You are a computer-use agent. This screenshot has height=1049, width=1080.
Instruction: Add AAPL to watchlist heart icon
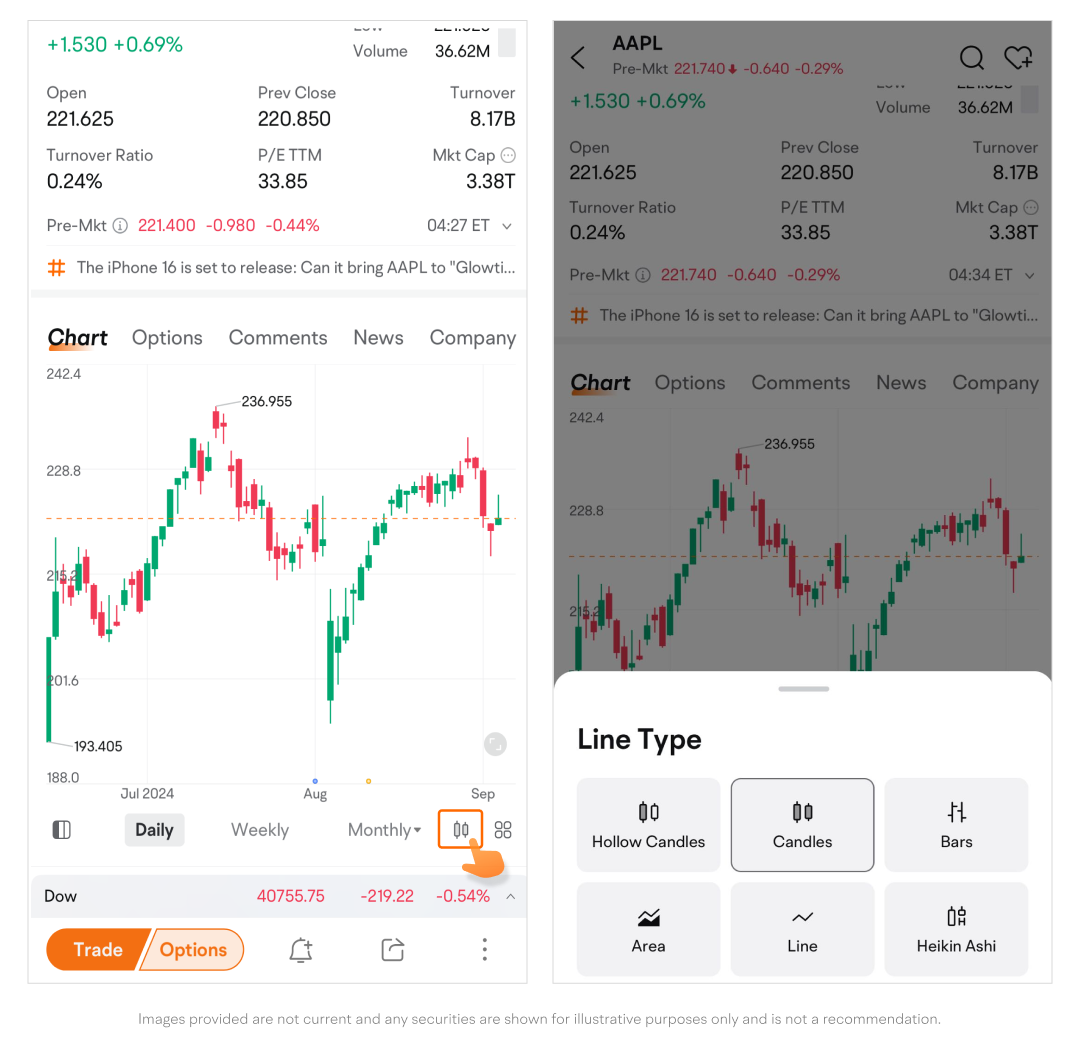pos(1018,58)
